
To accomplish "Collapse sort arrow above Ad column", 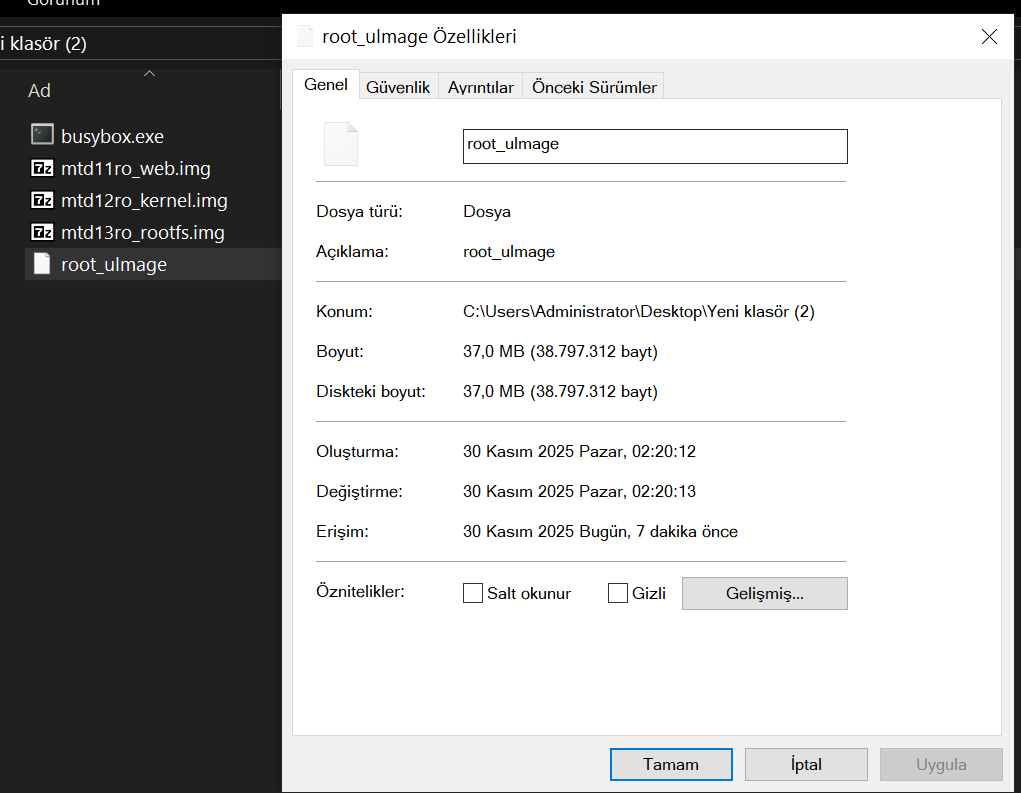I will (x=149, y=73).
